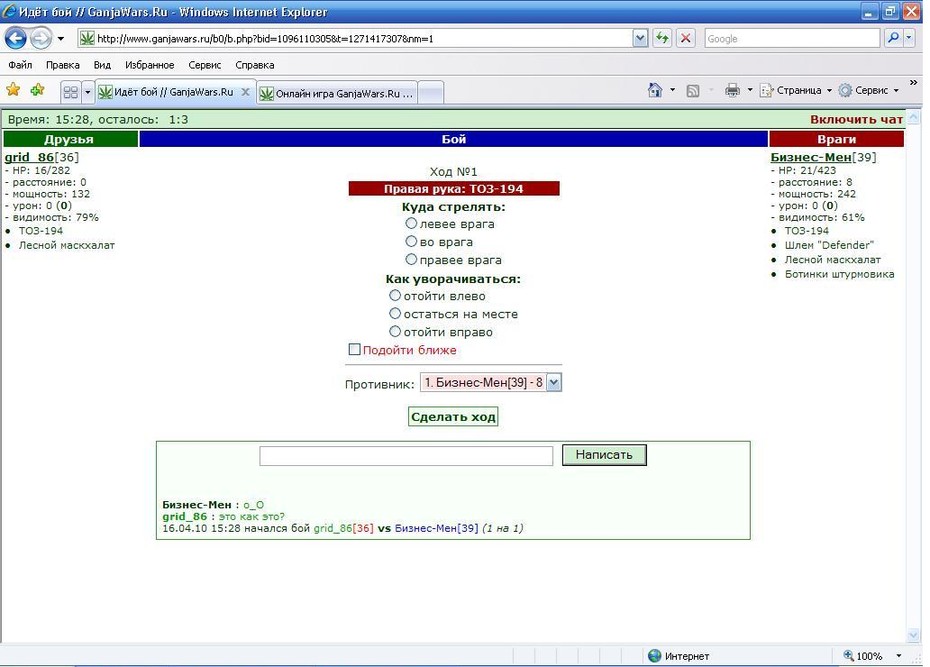Open the Файл menu
Screen dimensions: 930x667
pos(20,65)
